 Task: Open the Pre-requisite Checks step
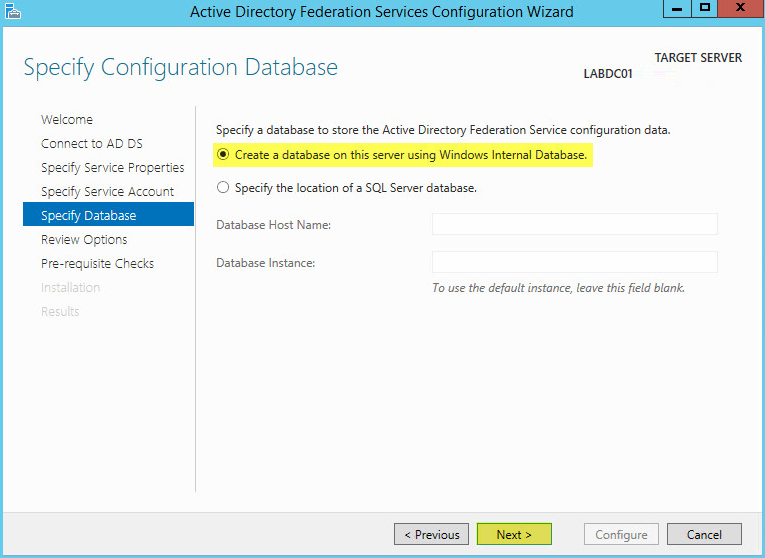tap(97, 263)
